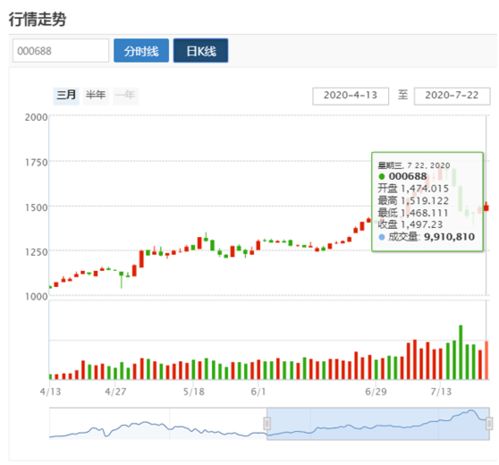This screenshot has height=465, width=499.
Task: Click the 6/29 date label on axis
Action: coord(376,391)
